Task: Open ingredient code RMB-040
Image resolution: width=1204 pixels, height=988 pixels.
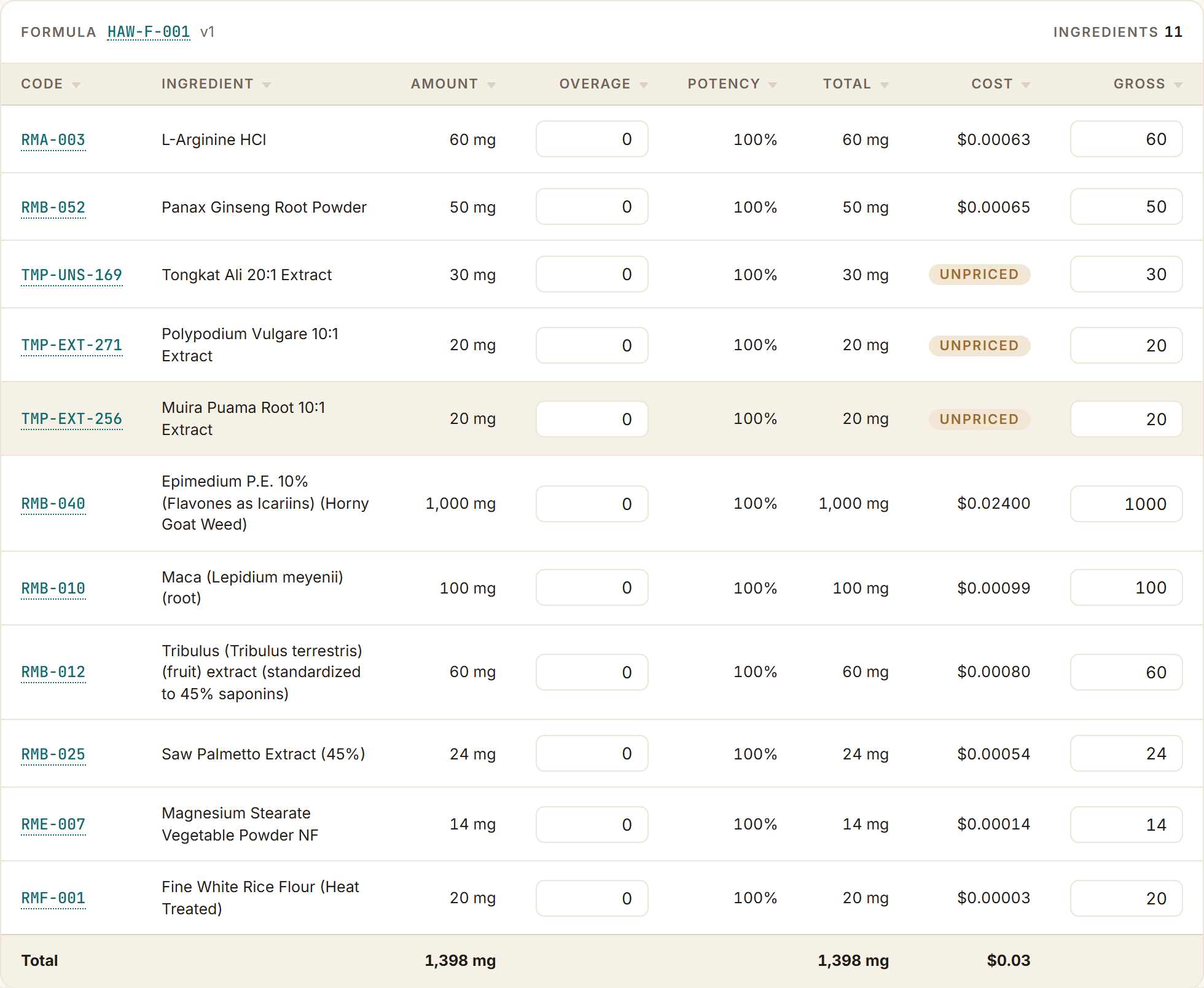Action: click(x=53, y=504)
